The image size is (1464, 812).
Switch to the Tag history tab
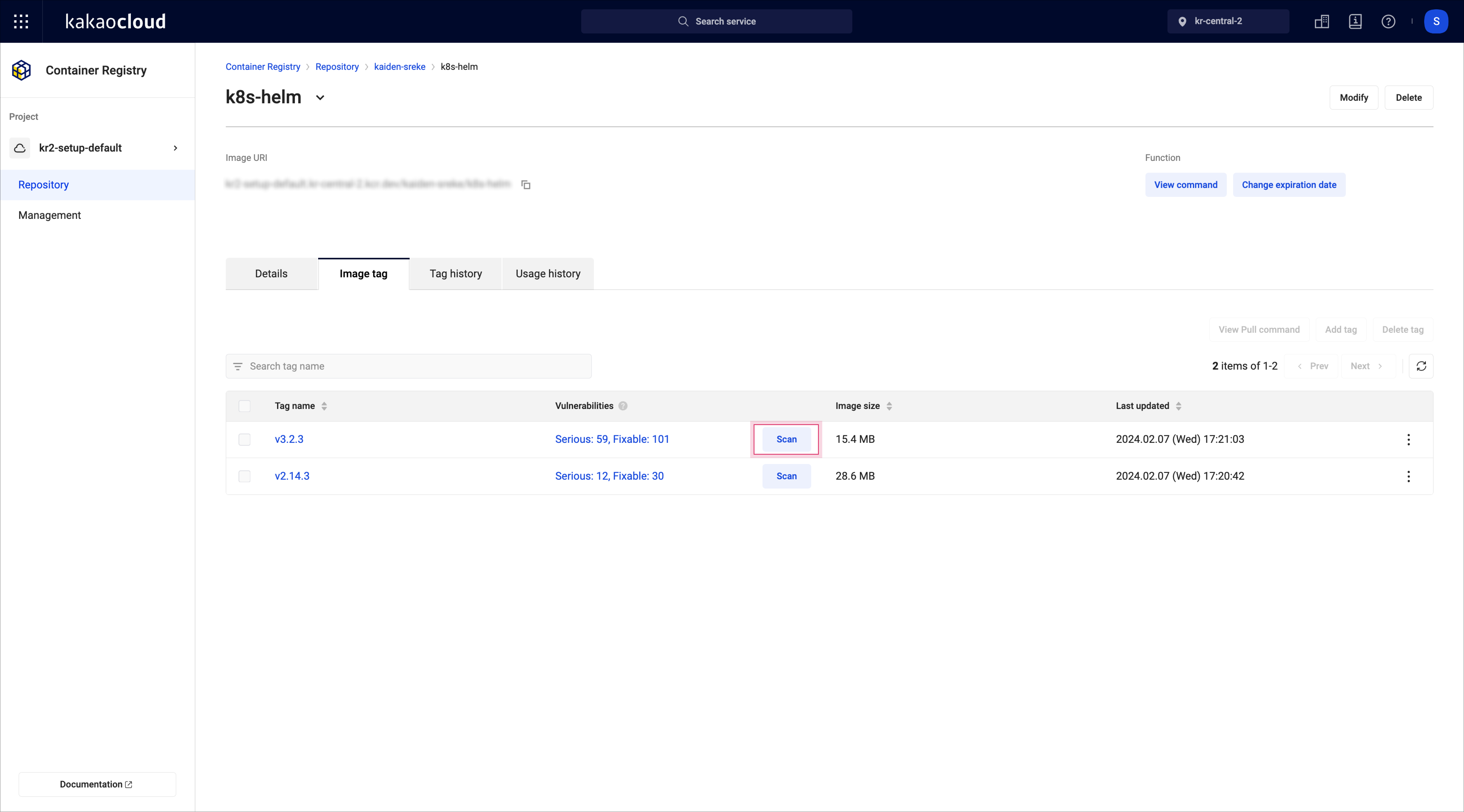(x=456, y=274)
